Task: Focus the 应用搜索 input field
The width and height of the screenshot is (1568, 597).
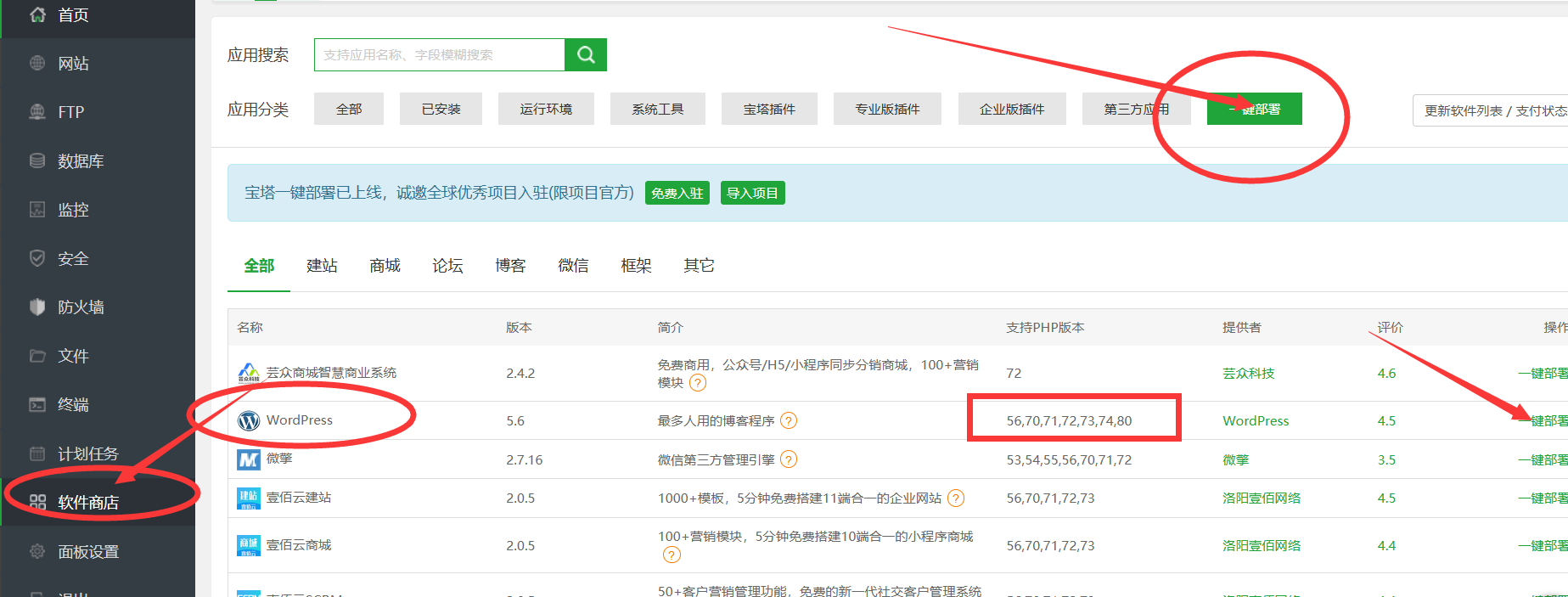Action: [440, 54]
